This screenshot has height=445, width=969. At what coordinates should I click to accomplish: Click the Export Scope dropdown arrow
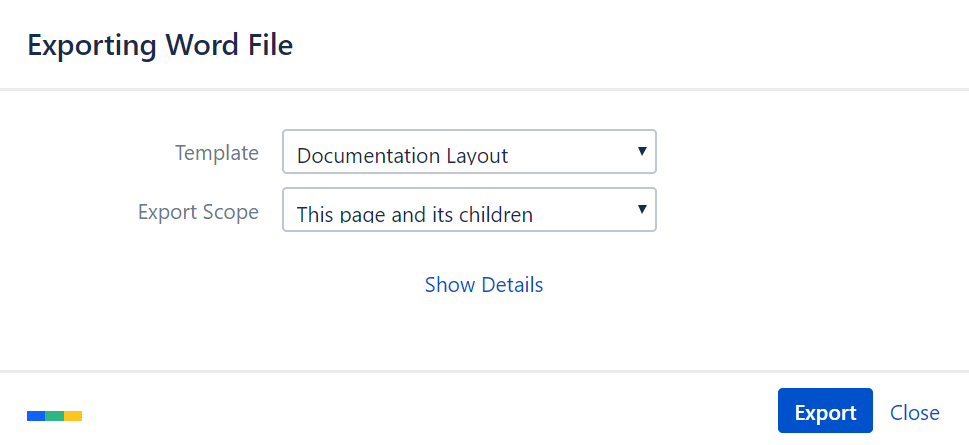click(x=642, y=210)
